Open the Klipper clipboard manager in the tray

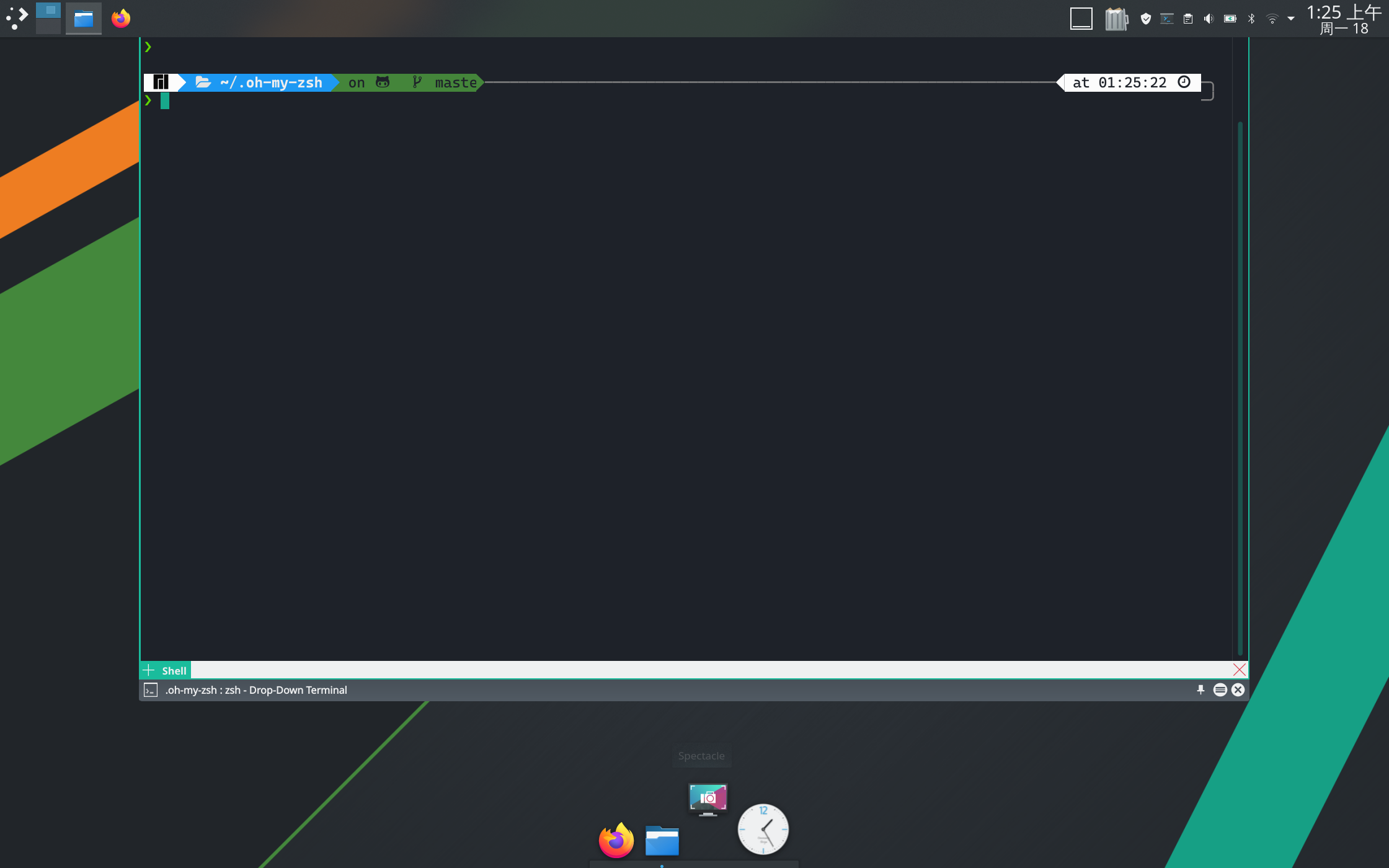pos(1187,18)
